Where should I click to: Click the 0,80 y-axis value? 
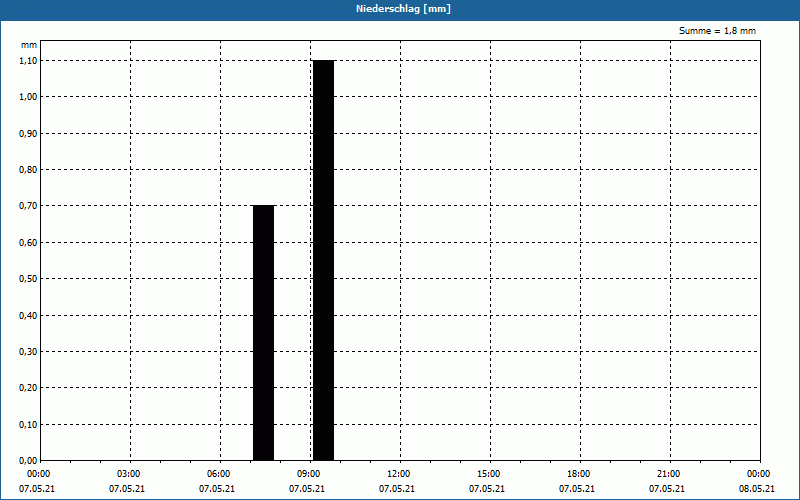[x=28, y=170]
